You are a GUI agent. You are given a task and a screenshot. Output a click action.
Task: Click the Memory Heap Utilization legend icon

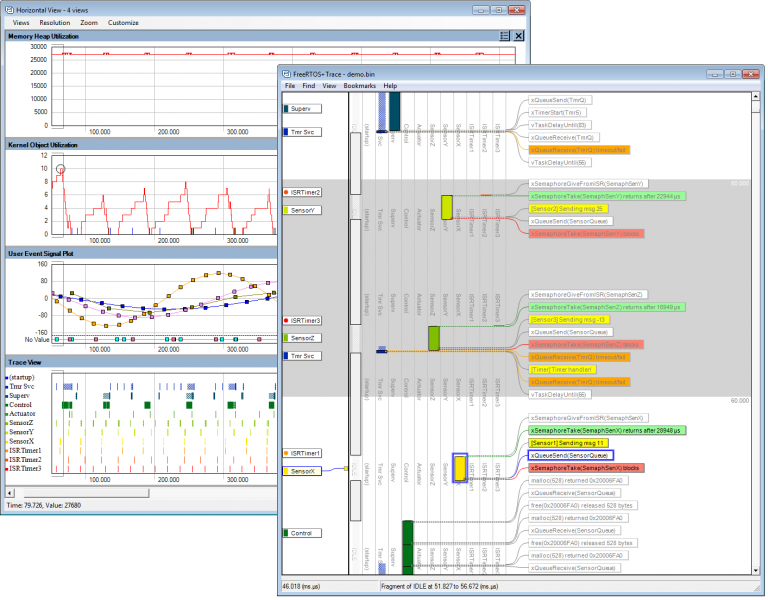tap(504, 36)
